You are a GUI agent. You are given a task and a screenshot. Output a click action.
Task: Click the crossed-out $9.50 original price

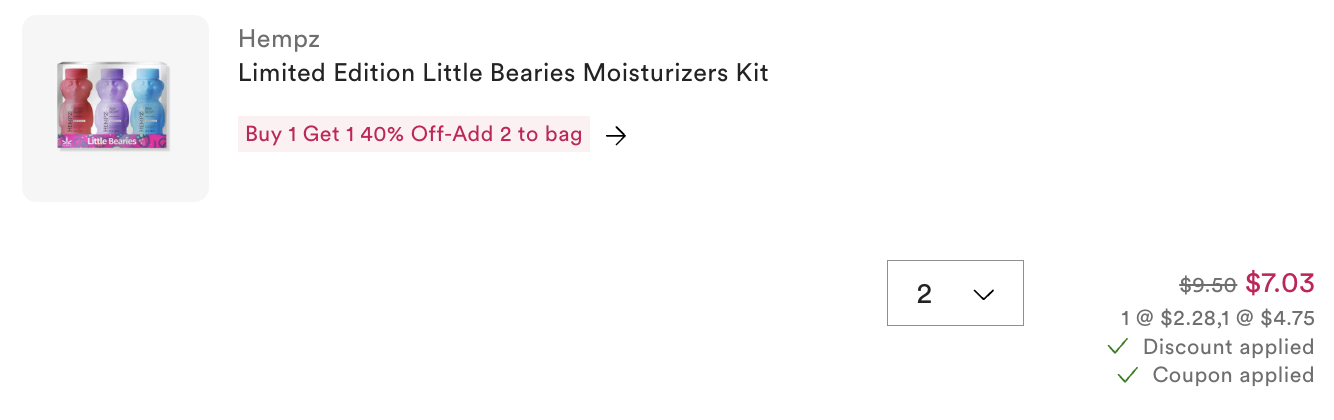coord(1208,285)
